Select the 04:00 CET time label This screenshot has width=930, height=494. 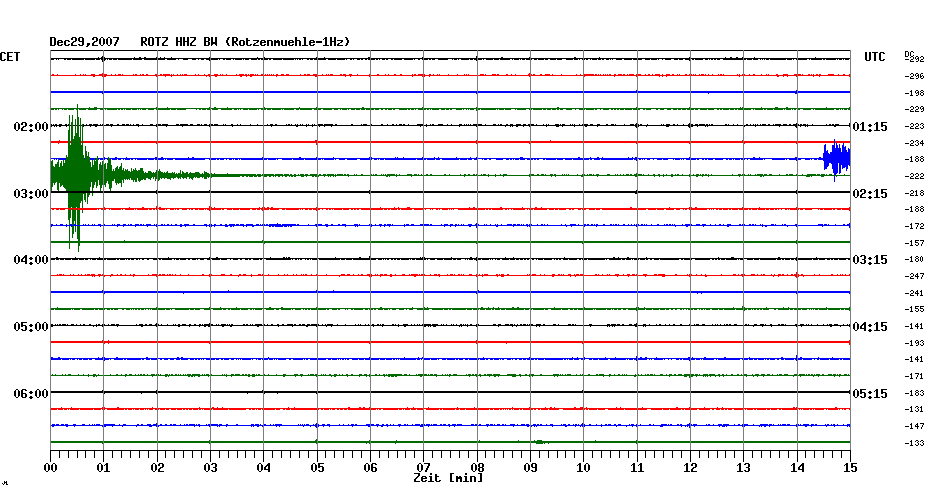click(x=31, y=260)
